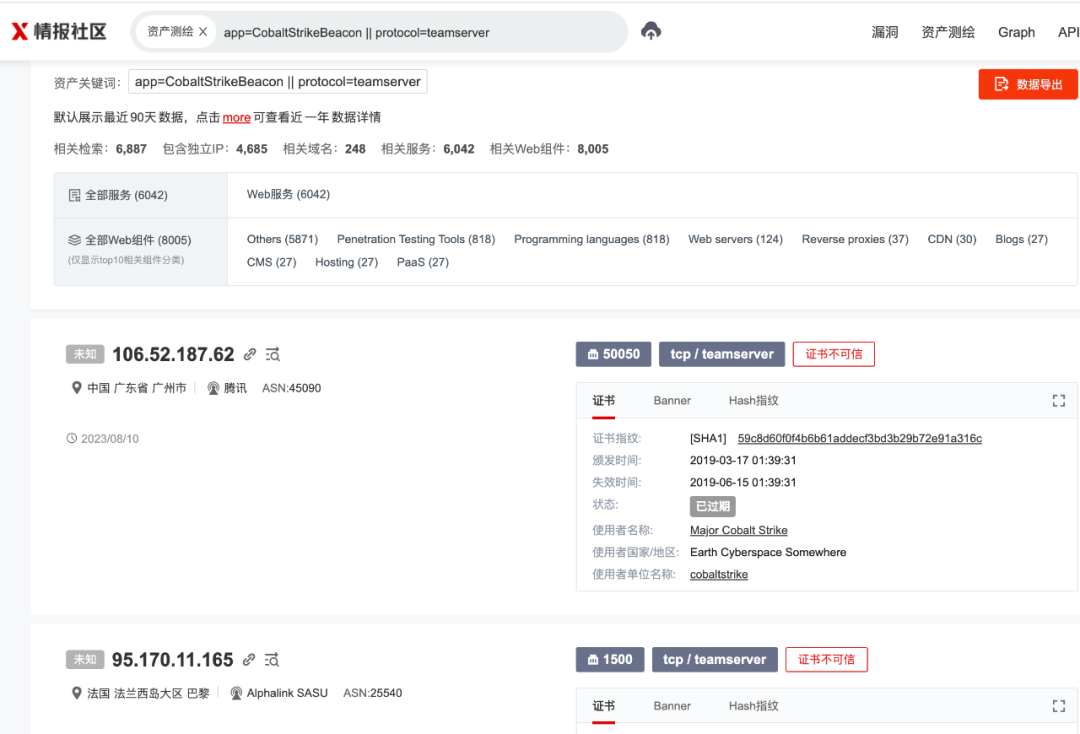Click the cloud upload icon

click(650, 31)
